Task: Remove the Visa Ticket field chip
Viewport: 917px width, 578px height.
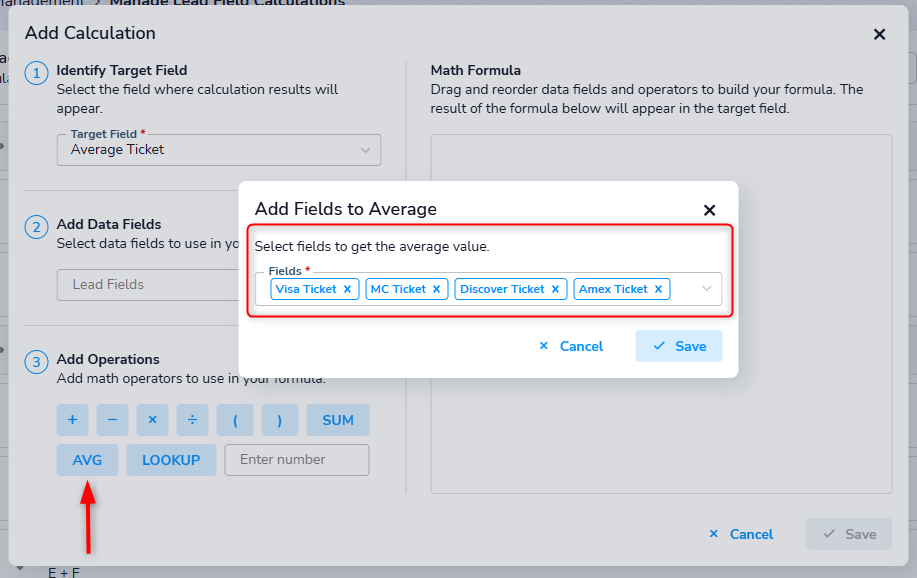Action: click(x=347, y=289)
